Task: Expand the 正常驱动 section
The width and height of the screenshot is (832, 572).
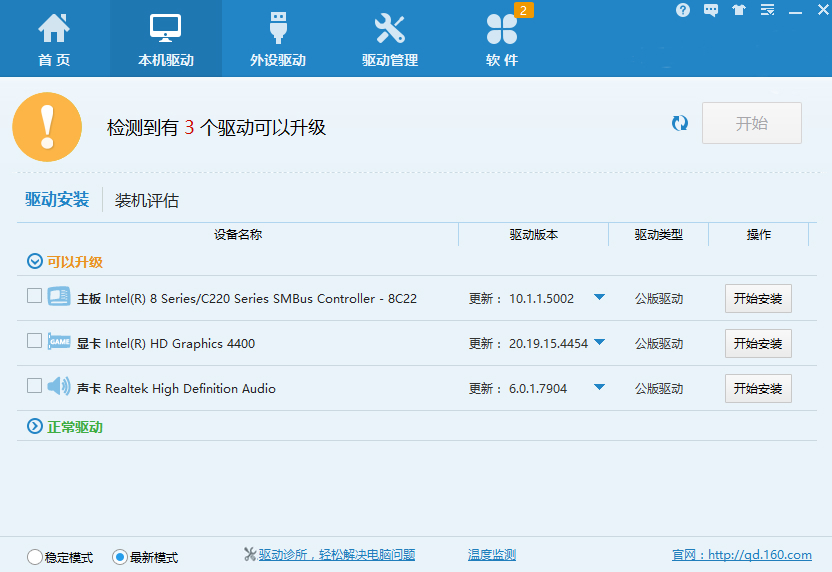Action: pos(34,426)
